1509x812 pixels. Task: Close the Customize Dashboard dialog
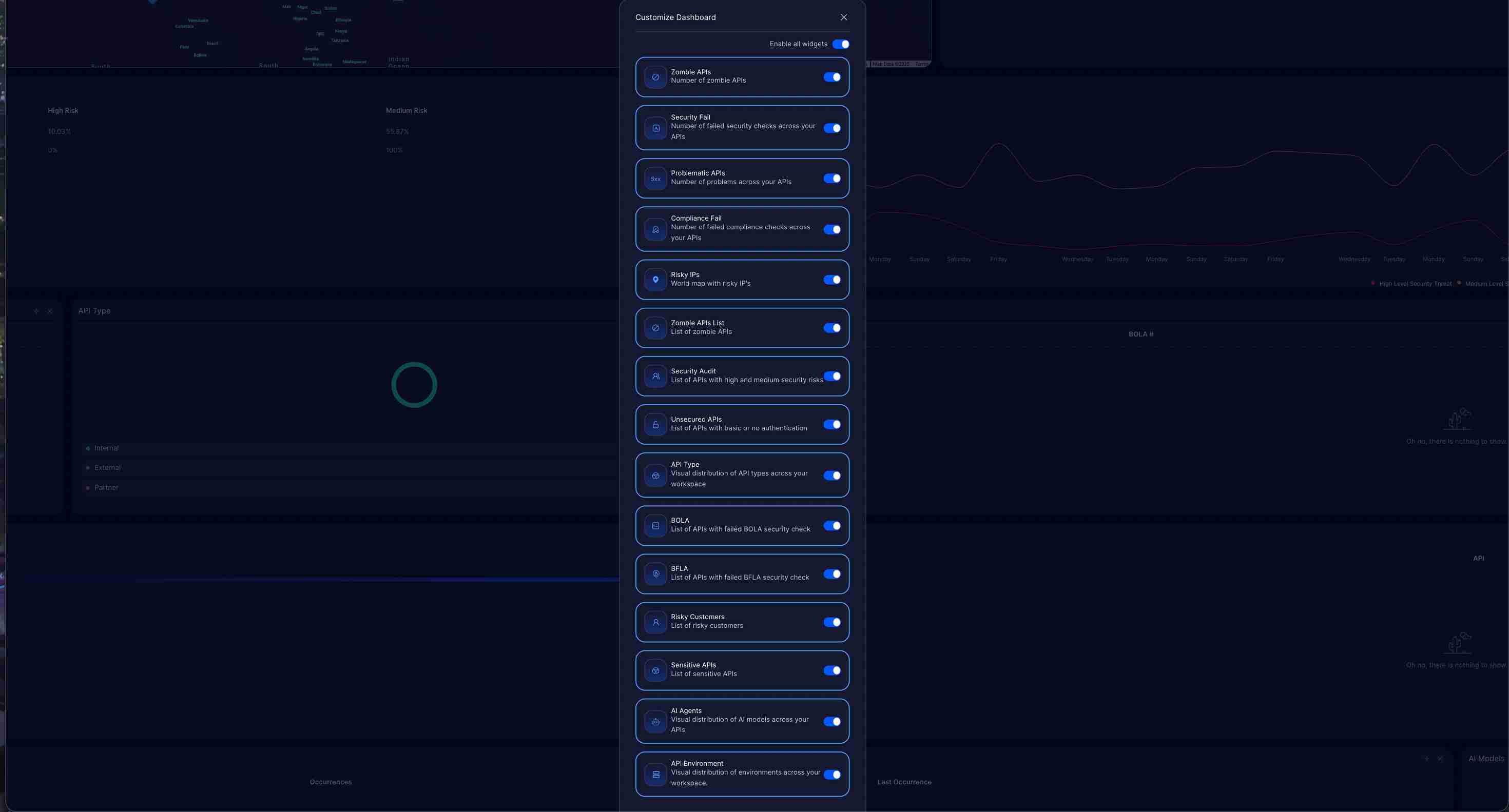[843, 17]
